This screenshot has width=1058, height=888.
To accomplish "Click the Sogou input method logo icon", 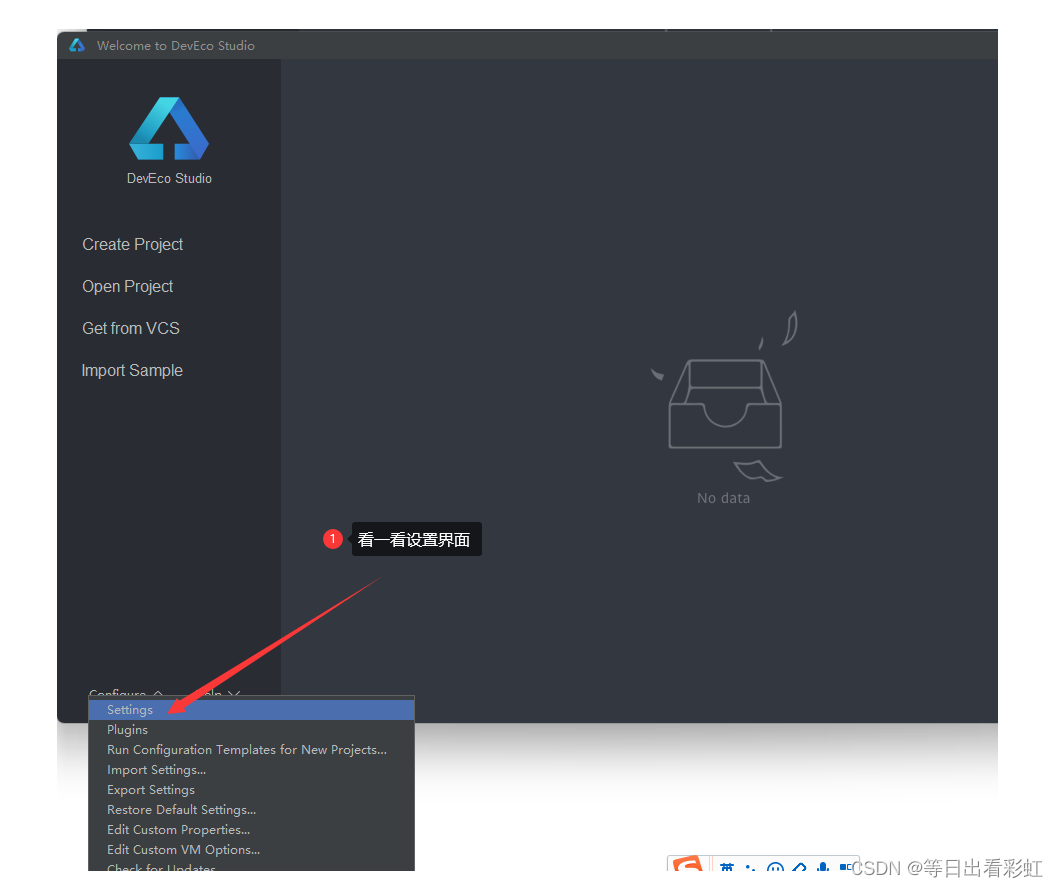I will pyautogui.click(x=688, y=864).
